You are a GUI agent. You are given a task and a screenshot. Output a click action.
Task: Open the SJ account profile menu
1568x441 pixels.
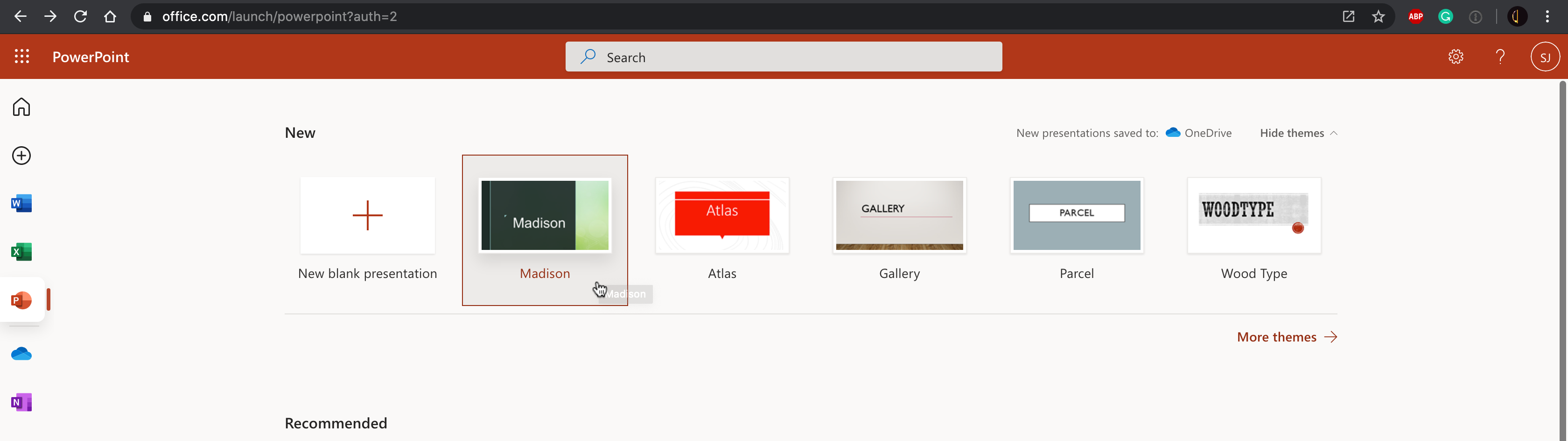pyautogui.click(x=1544, y=57)
